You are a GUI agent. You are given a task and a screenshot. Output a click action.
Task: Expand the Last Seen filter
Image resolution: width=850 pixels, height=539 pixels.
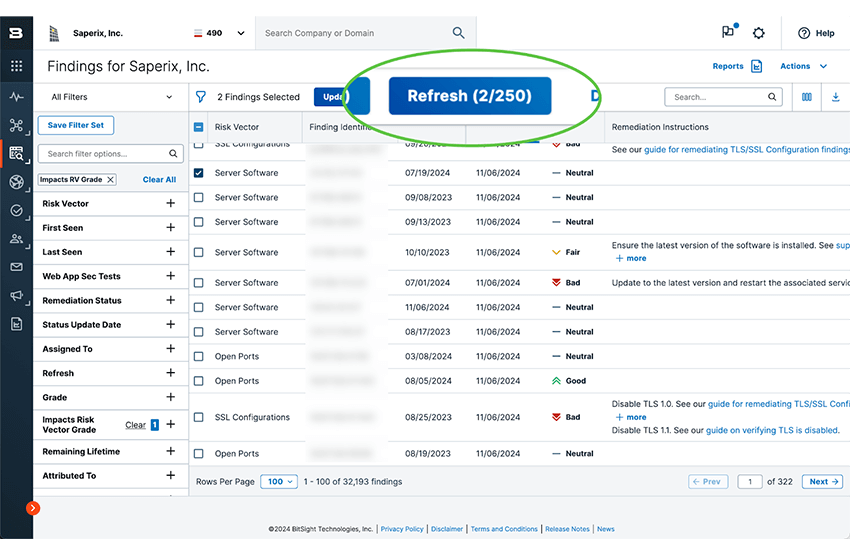coord(170,252)
